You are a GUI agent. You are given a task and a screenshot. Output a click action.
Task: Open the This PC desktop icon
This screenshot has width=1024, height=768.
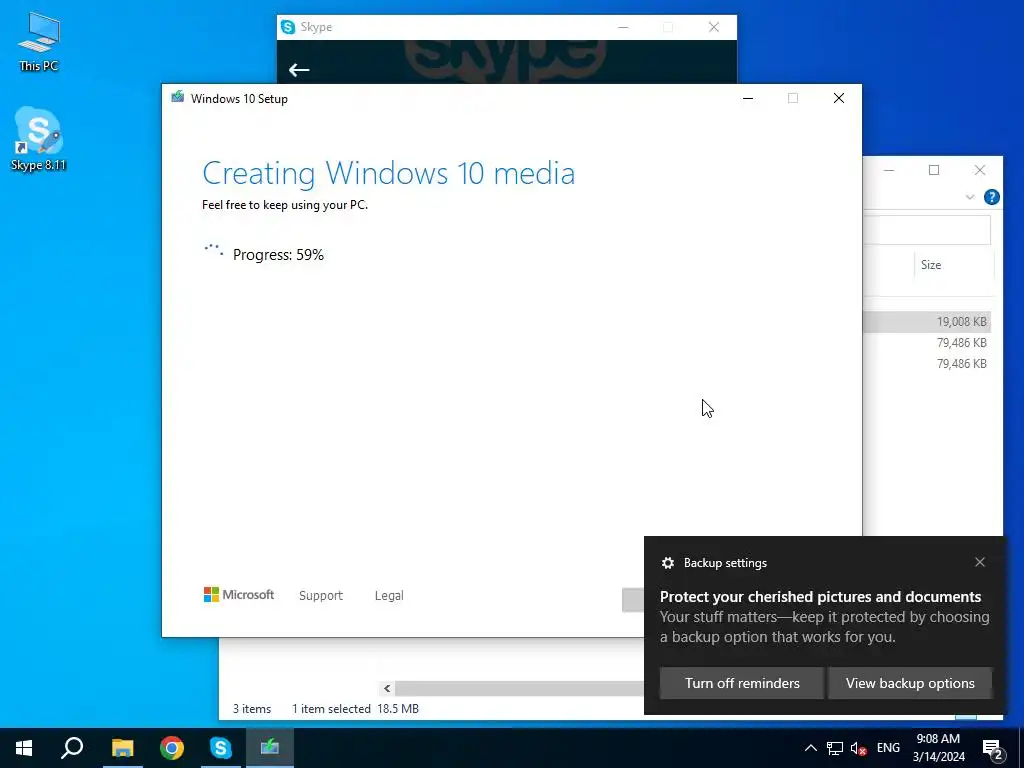pos(39,41)
